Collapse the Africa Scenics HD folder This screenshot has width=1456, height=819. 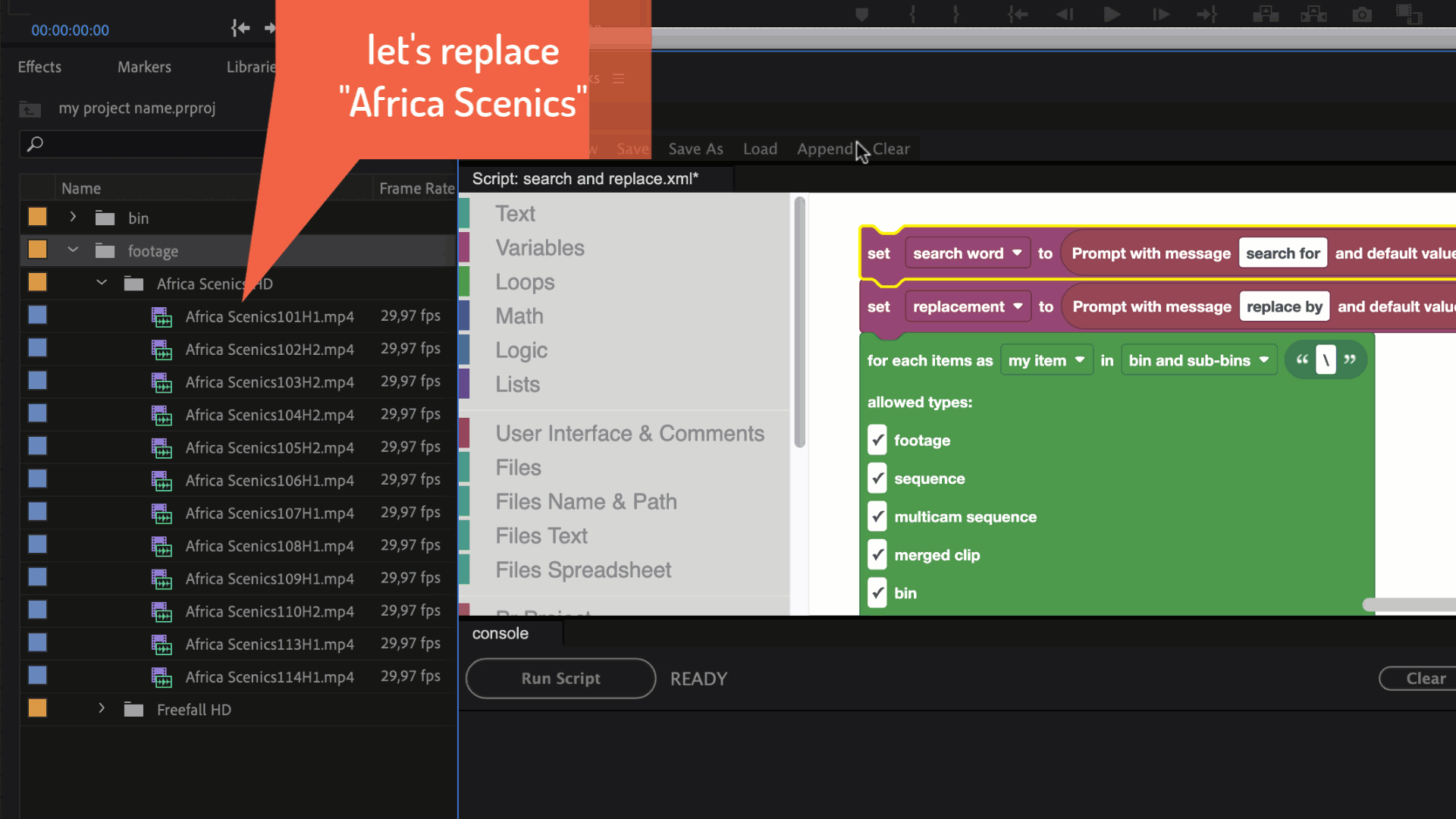[x=102, y=282]
